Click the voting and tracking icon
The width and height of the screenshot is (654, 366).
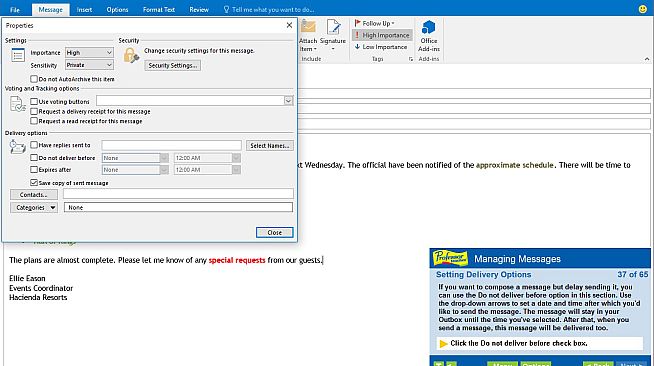pos(18,104)
